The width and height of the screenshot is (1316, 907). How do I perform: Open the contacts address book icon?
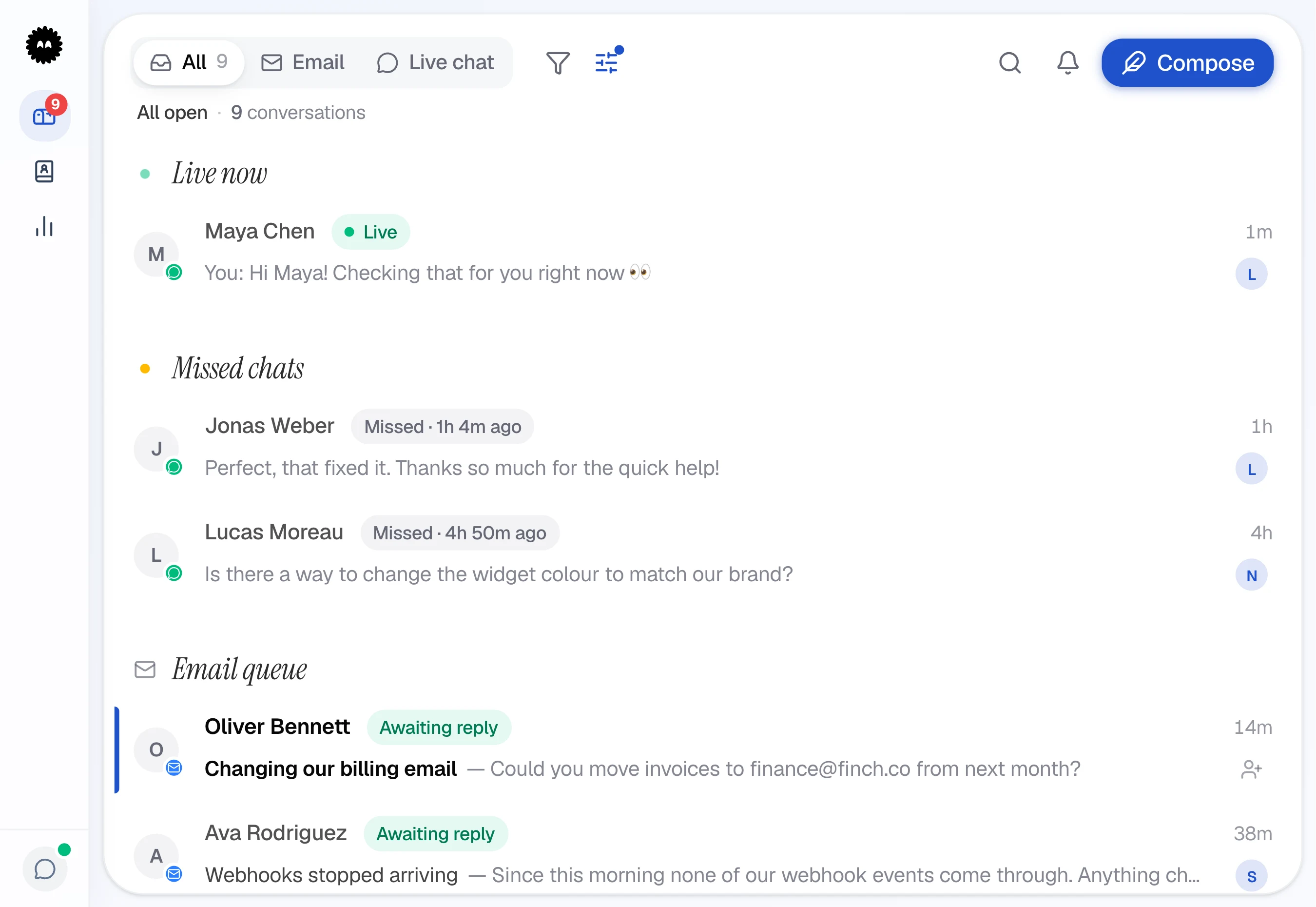pos(44,171)
